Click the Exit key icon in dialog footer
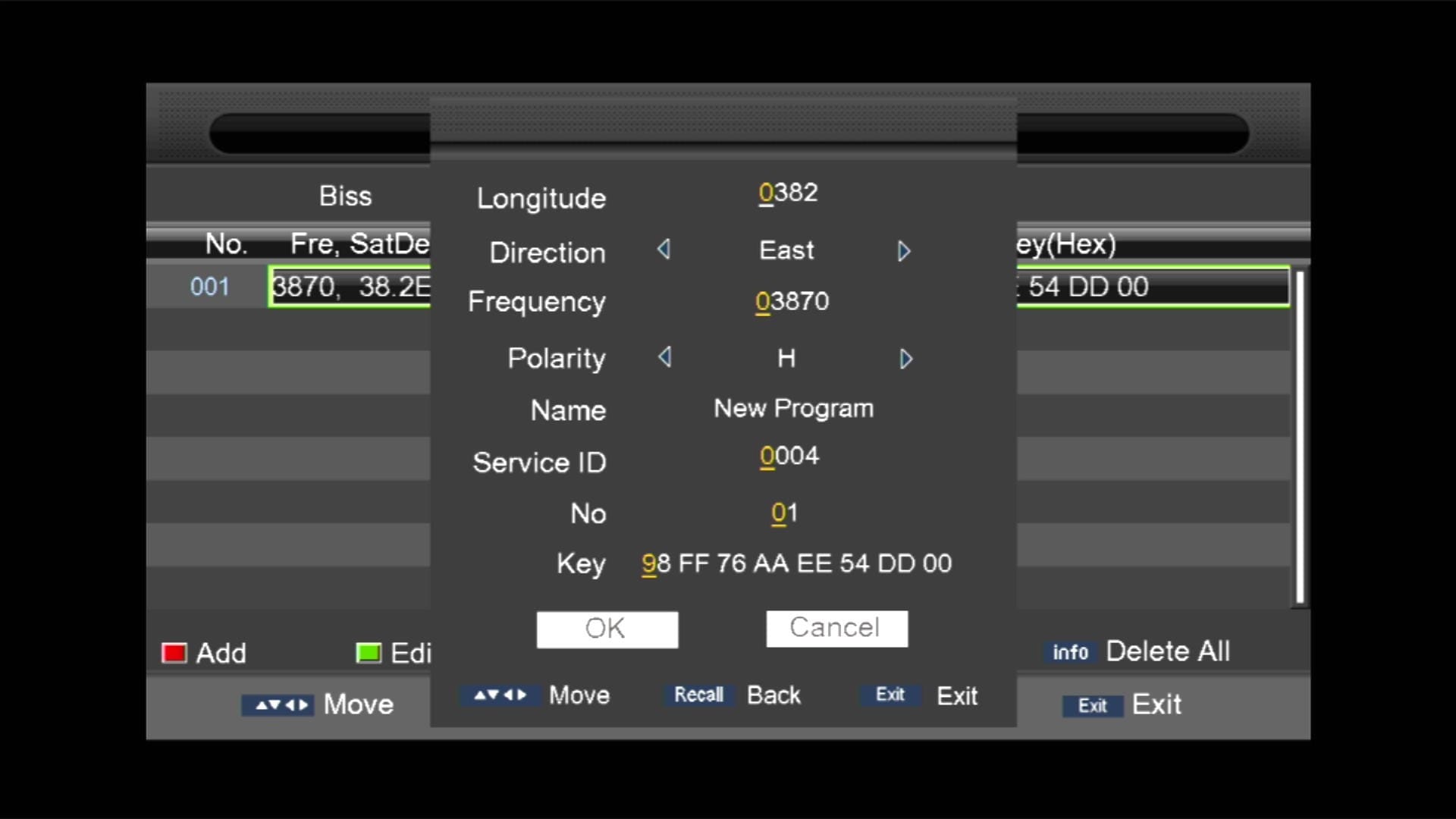 tap(890, 695)
